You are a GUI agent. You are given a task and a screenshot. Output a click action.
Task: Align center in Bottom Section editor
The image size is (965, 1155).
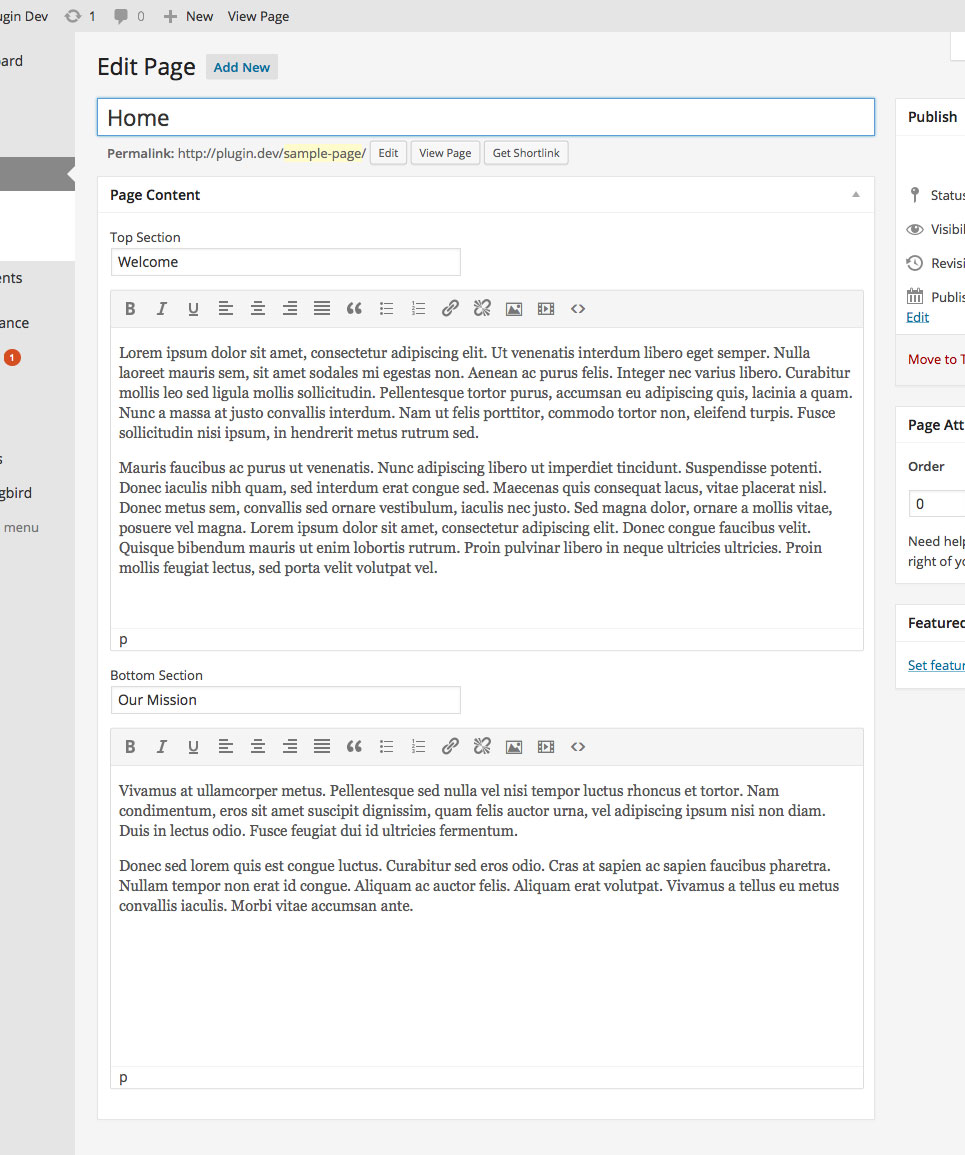[x=257, y=747]
